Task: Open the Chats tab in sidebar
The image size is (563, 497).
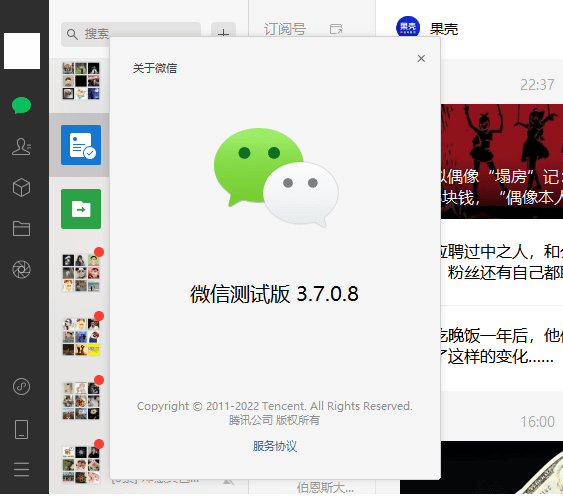Action: point(21,105)
